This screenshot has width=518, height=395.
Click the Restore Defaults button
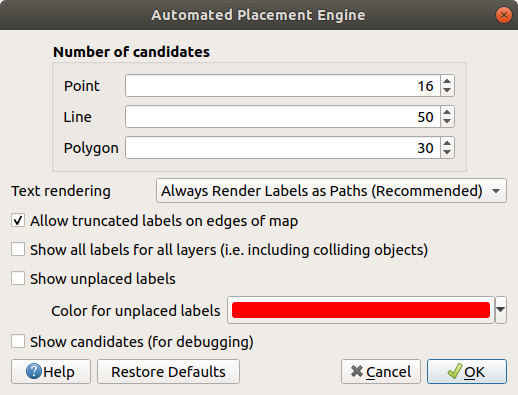pos(168,371)
